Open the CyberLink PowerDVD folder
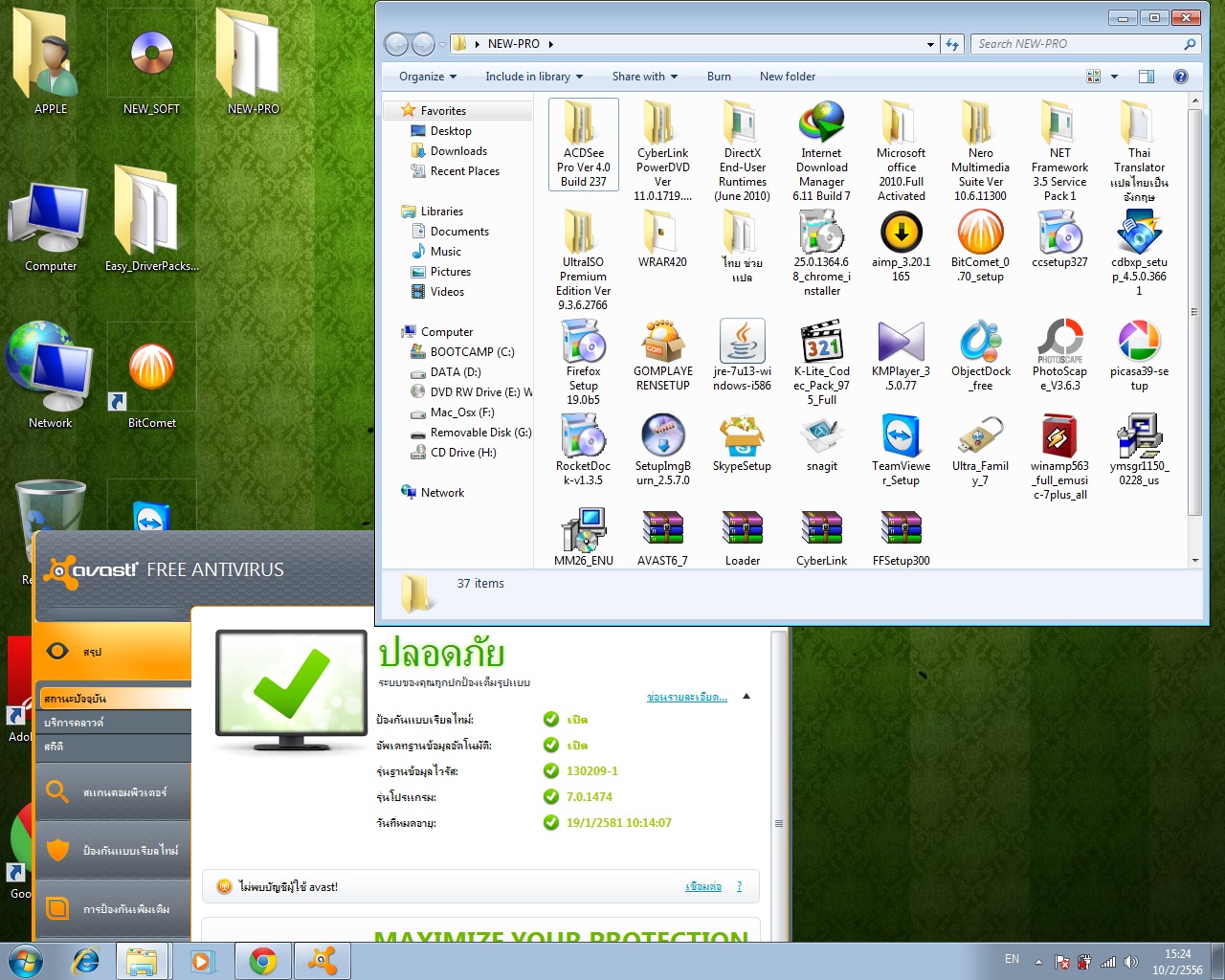This screenshot has width=1225, height=980. [663, 151]
